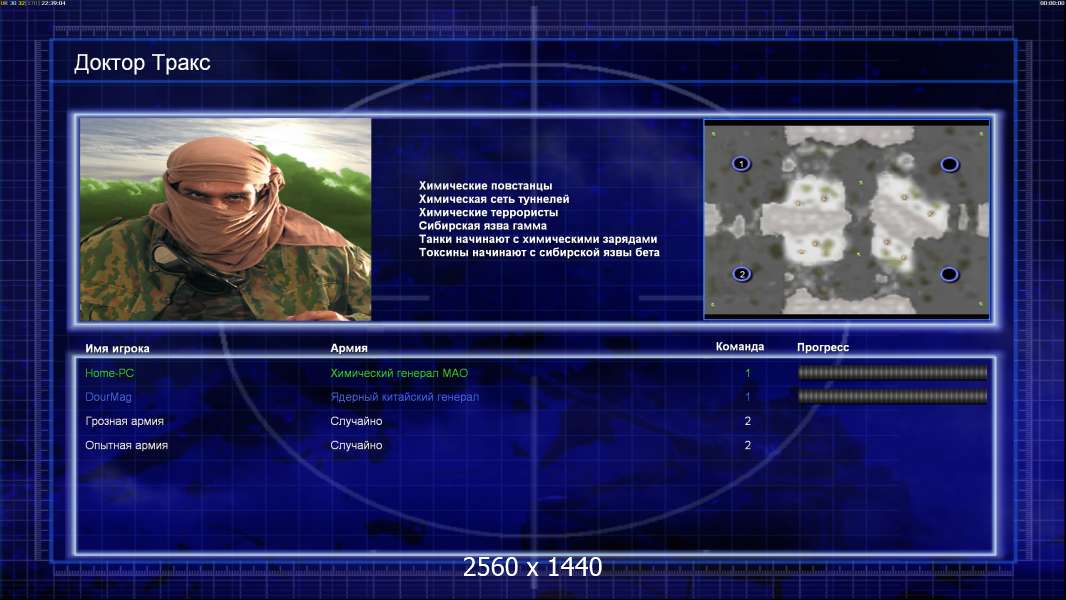Click the 'Прогресс' column header
The width and height of the screenshot is (1066, 600).
823,347
